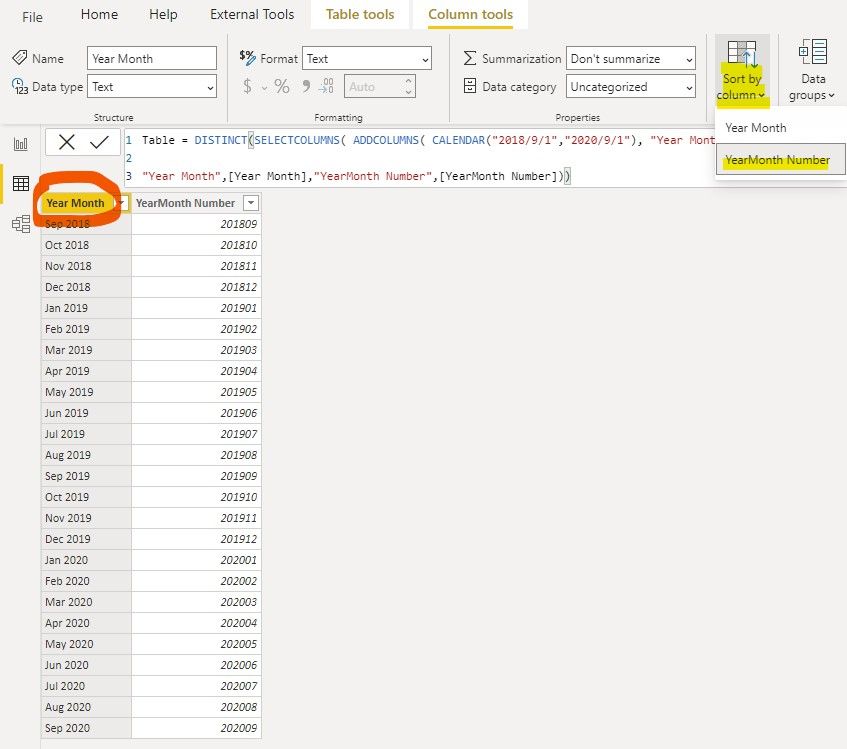The image size is (847, 749).
Task: Select the May 2019 cell
Action: [x=86, y=392]
